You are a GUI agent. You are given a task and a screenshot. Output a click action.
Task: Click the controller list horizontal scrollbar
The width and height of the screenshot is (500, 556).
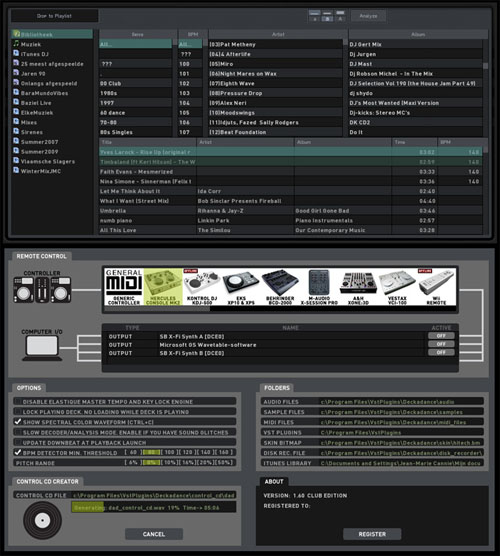click(157, 309)
